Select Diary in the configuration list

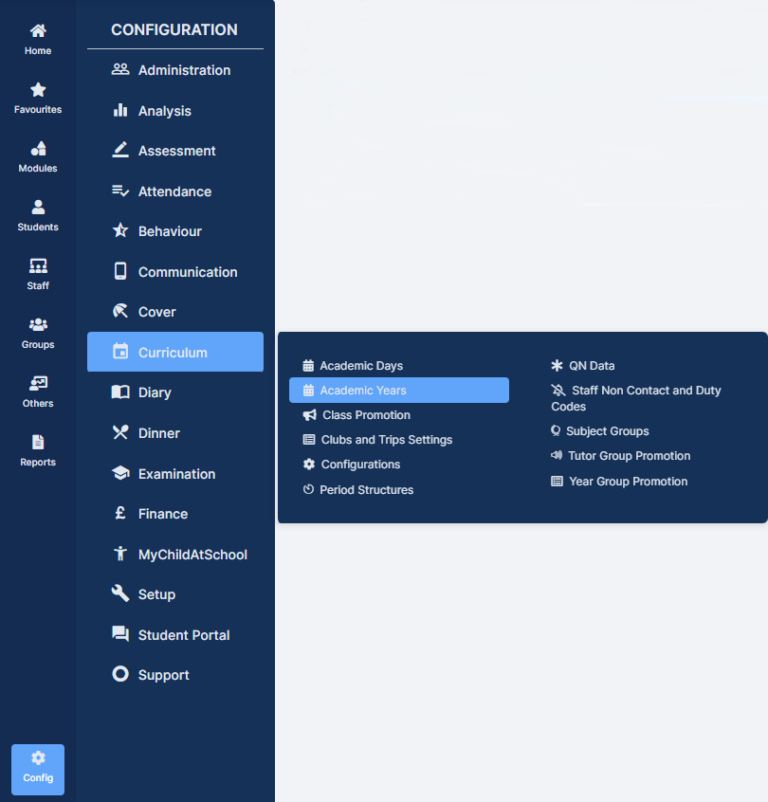(x=175, y=392)
